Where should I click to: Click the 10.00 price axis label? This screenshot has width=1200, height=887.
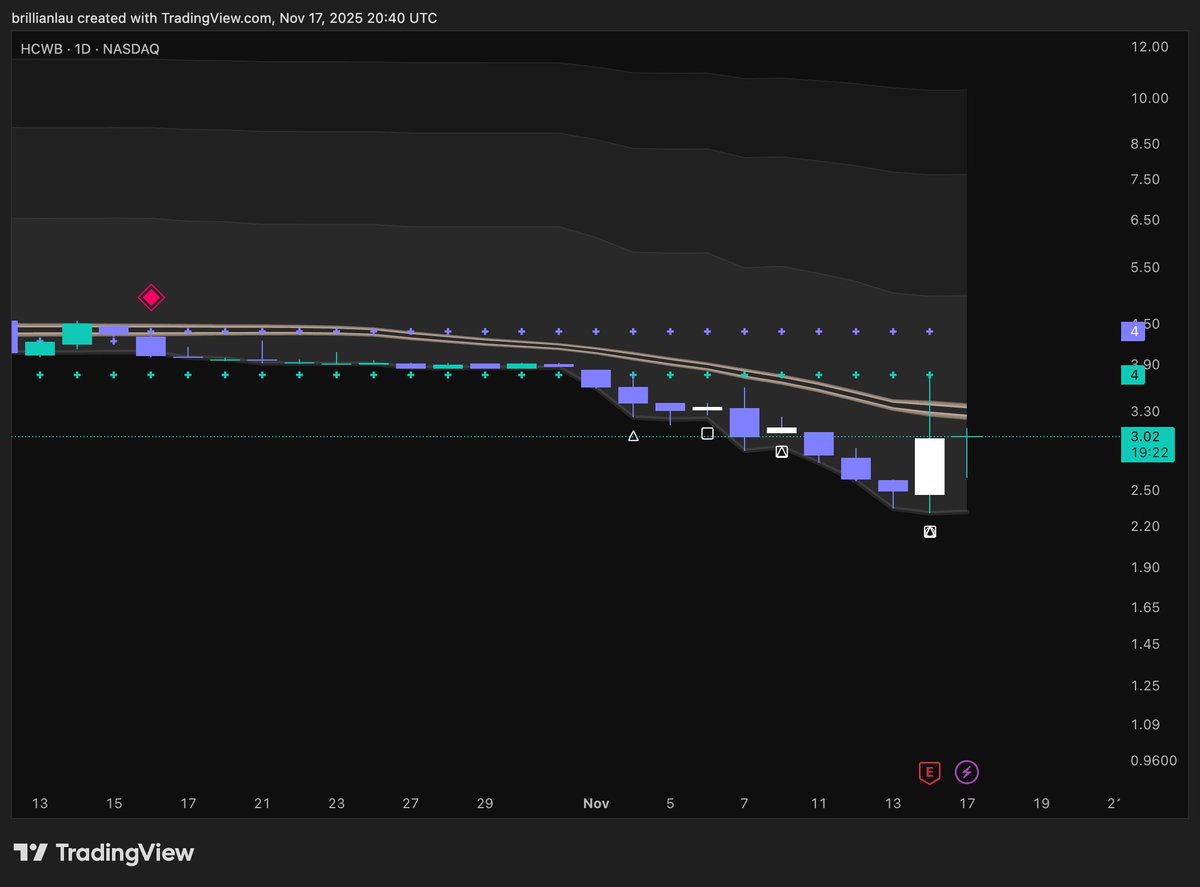point(1149,97)
